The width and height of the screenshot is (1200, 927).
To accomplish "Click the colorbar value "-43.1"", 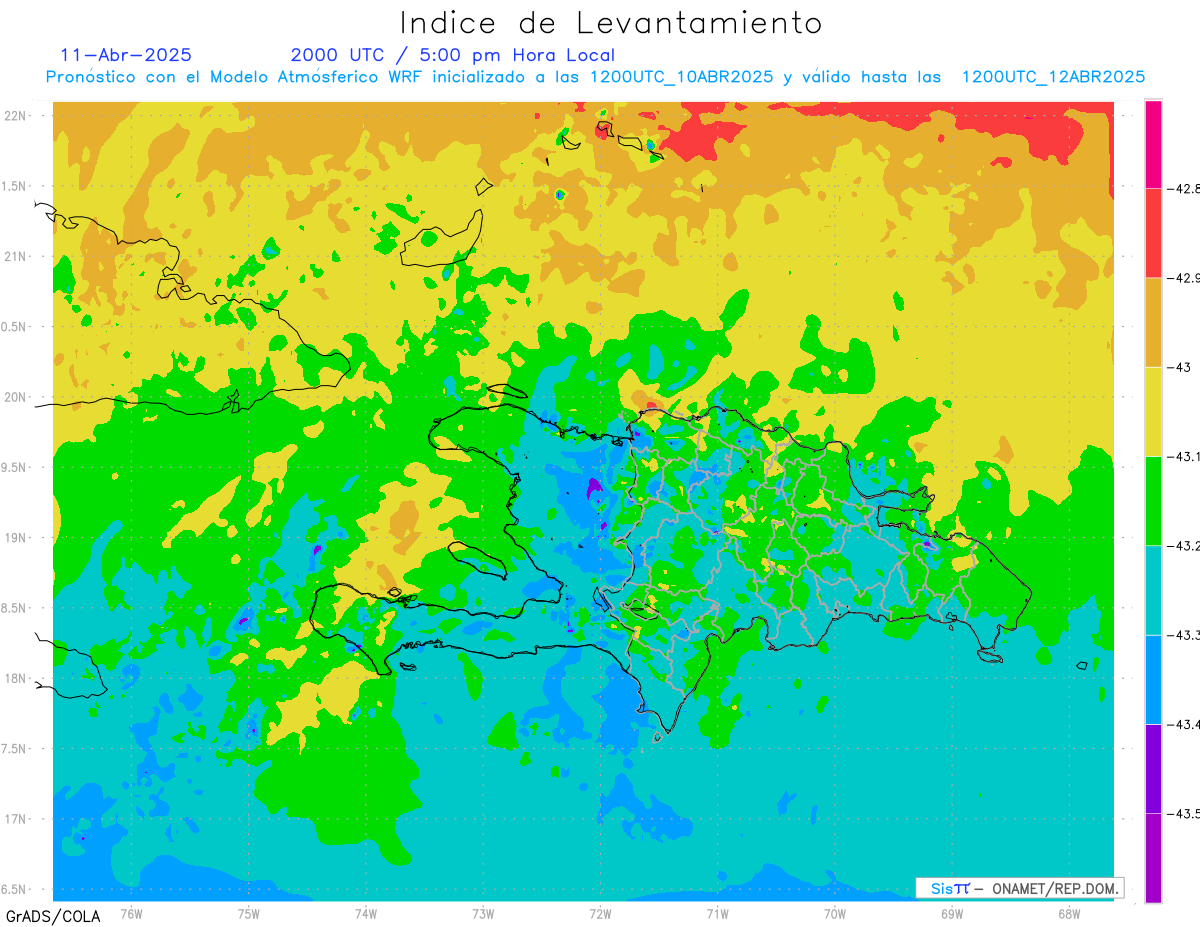I will (x=1186, y=456).
